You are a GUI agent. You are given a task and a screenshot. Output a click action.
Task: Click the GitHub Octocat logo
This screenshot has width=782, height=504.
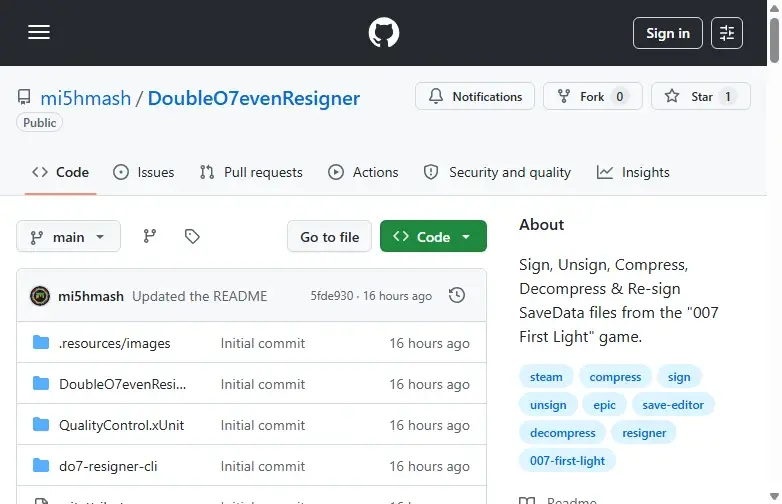384,32
